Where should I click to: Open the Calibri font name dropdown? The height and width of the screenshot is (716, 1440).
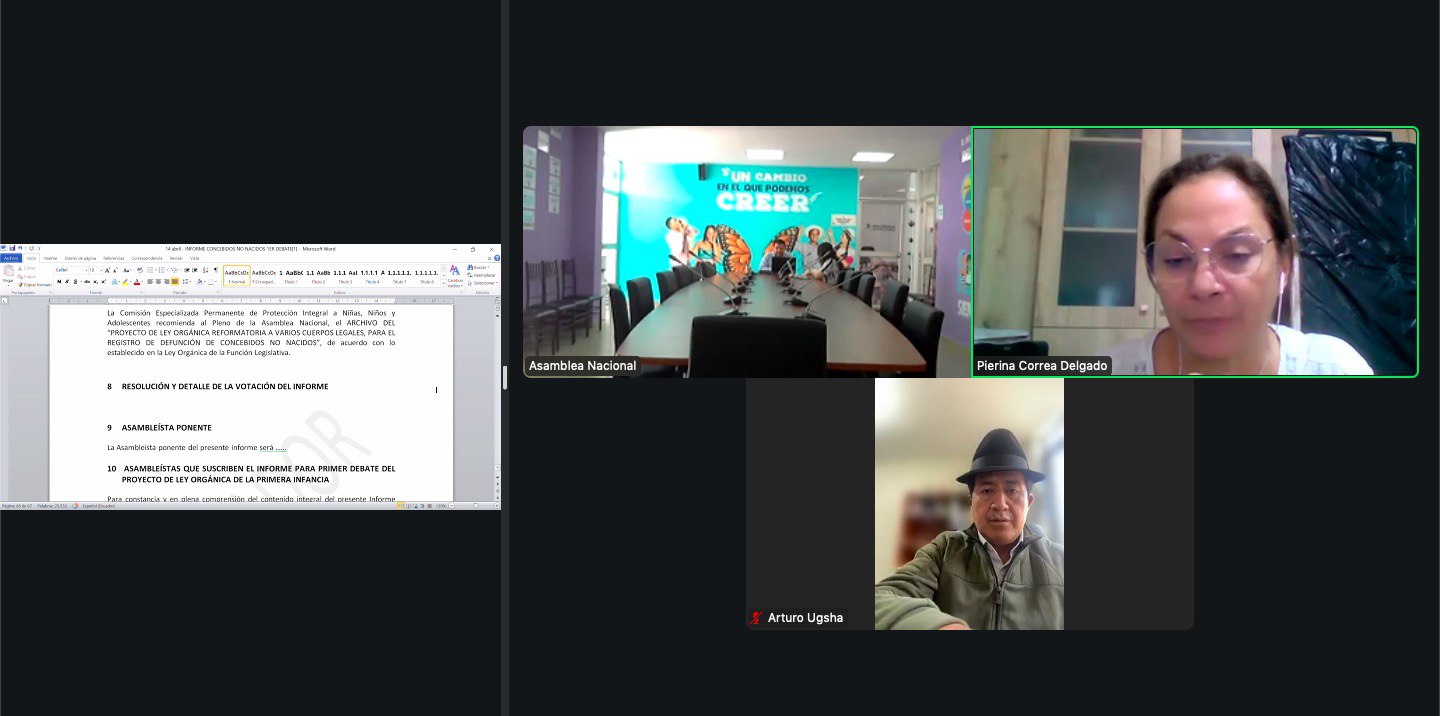(x=86, y=270)
